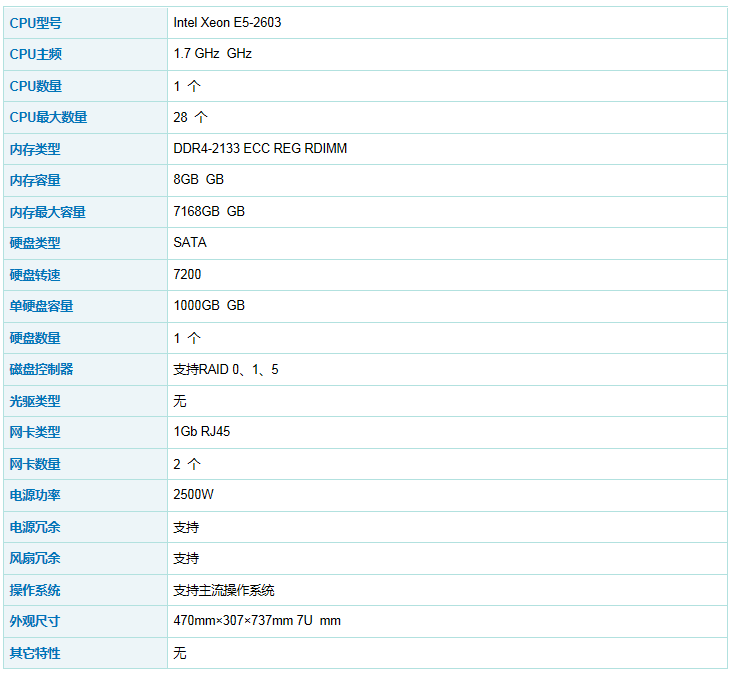
Task: Select the 2500W value
Action: 193,494
